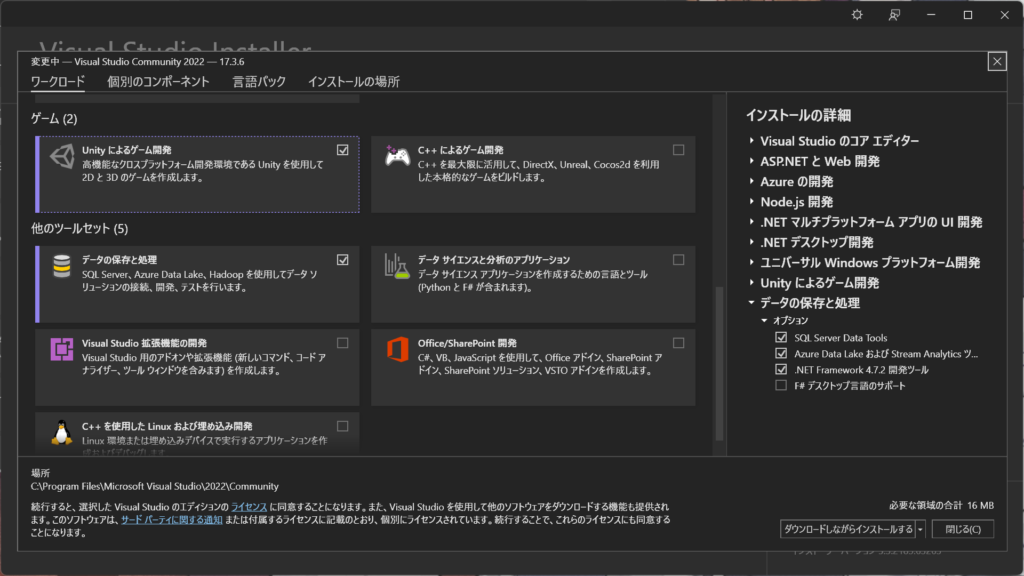This screenshot has width=1024, height=576.
Task: Check F# デスクトップ言語のサポート option
Action: [781, 385]
